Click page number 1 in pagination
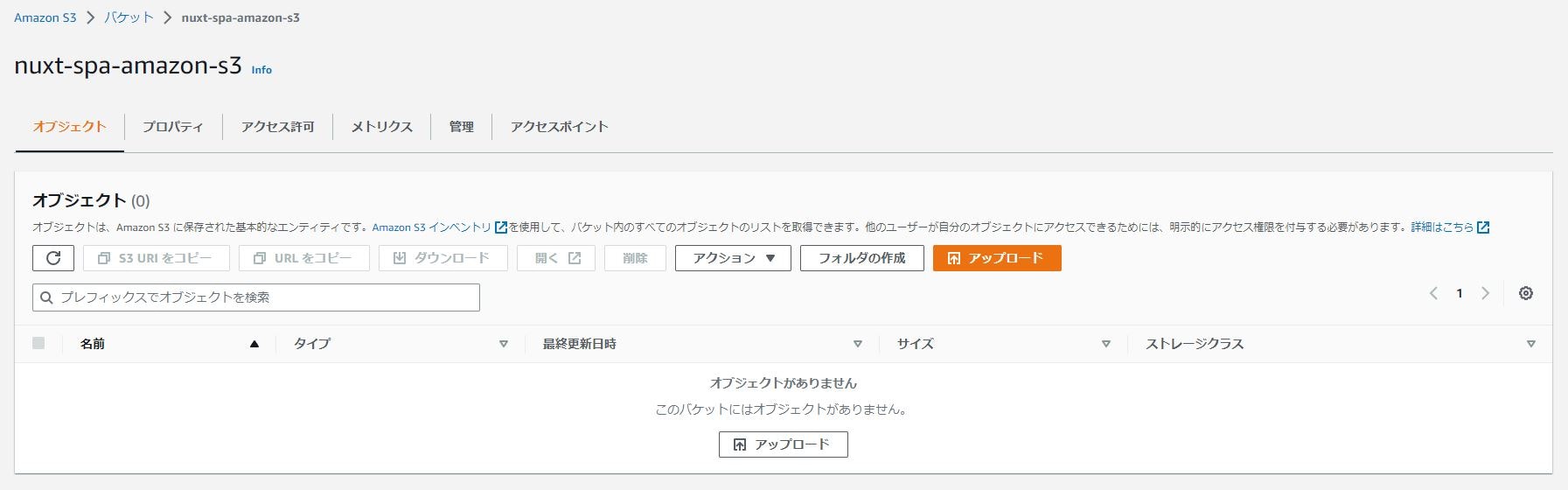1568x490 pixels. [x=1460, y=294]
